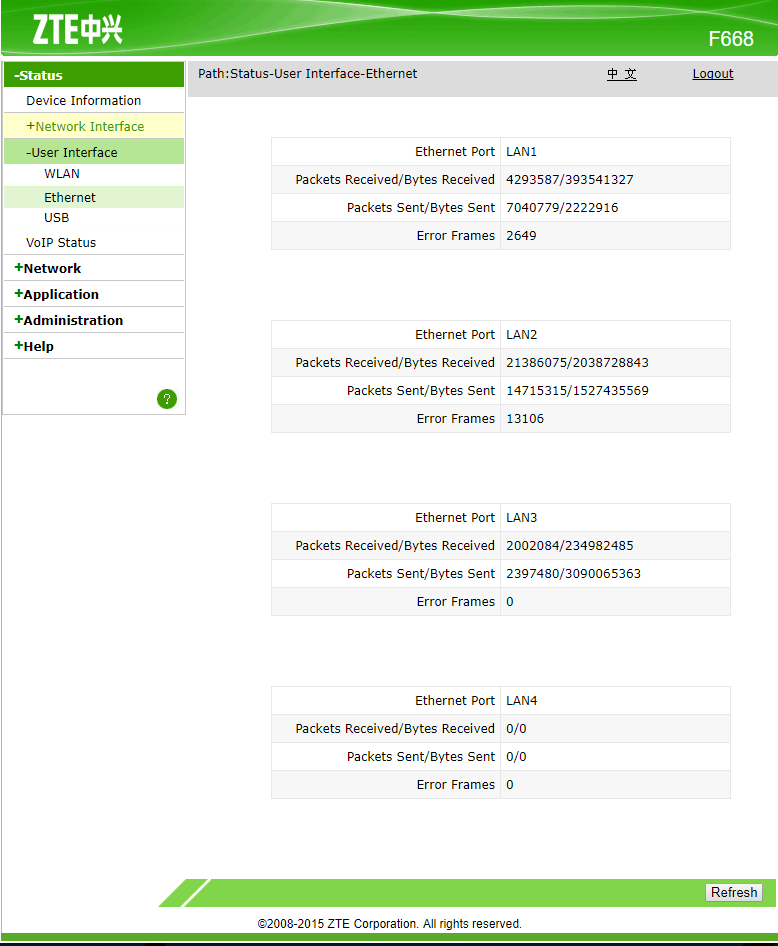This screenshot has width=778, height=946.
Task: Click the ZTE Corporation copyright text
Action: [390, 924]
